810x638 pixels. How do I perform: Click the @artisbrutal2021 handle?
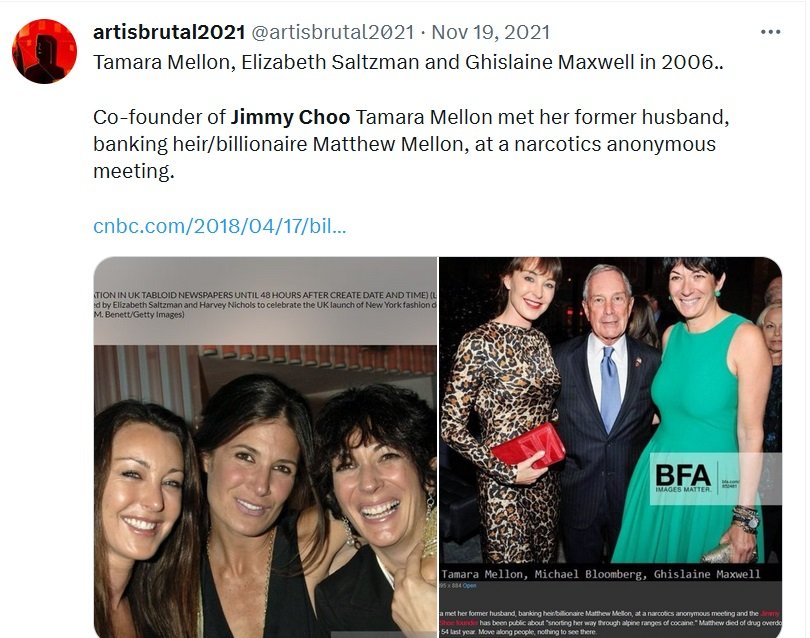tap(333, 32)
